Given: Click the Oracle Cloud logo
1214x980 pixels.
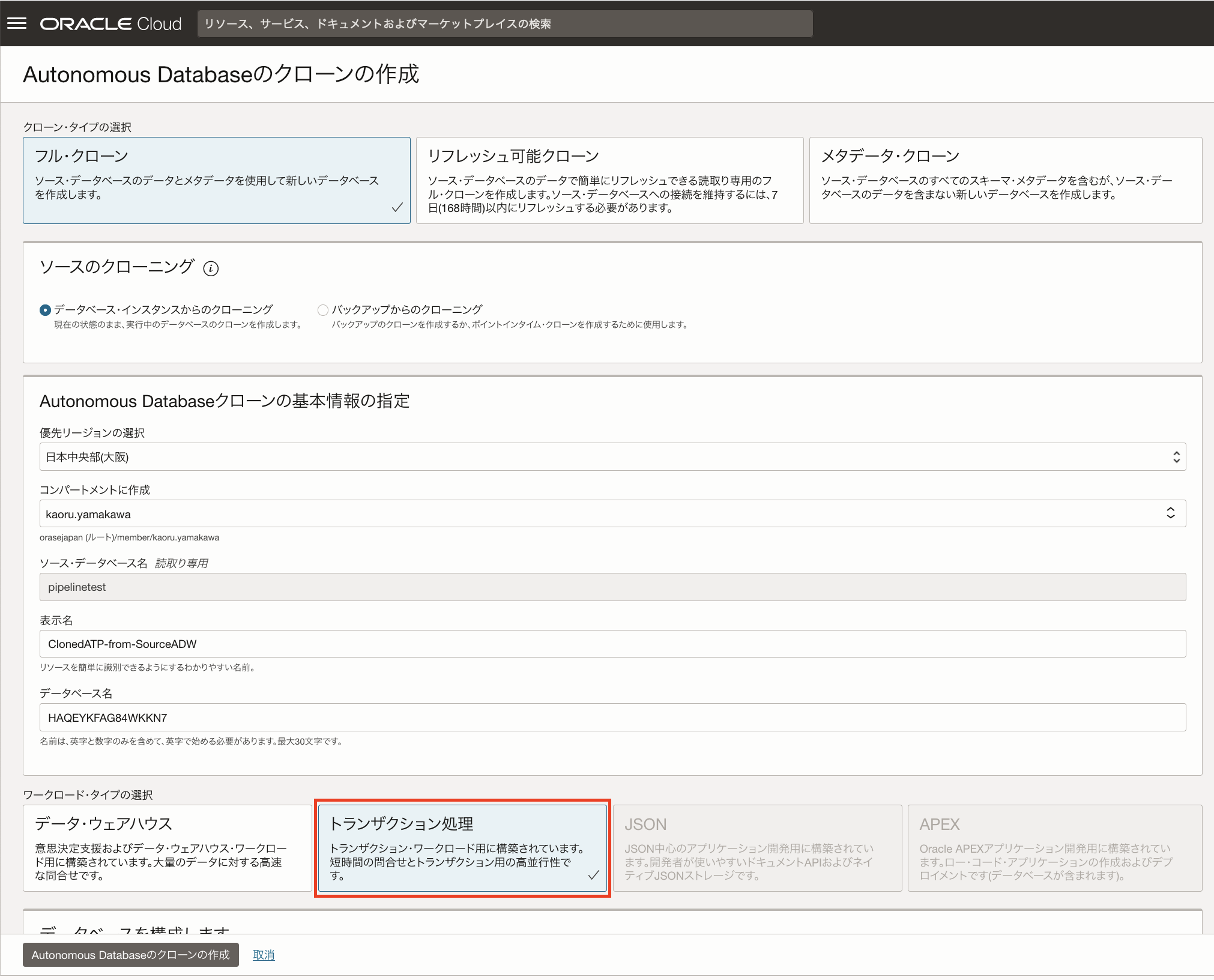Looking at the screenshot, I should 110,24.
